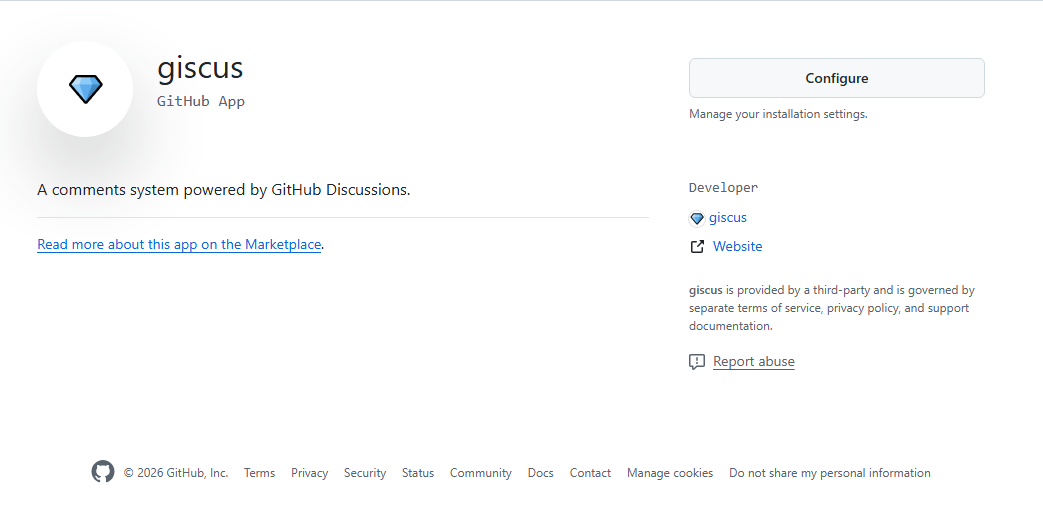Click 'Manage your installation settings.' text
The image size is (1043, 506).
pyautogui.click(x=778, y=114)
